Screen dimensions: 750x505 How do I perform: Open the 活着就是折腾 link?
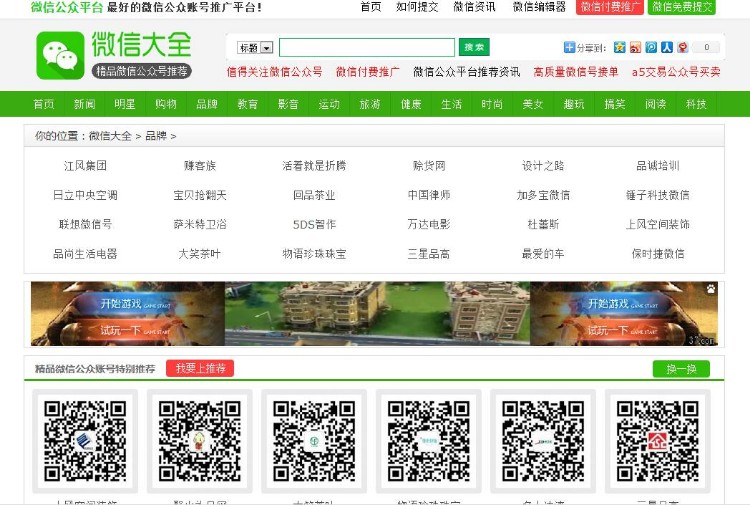(314, 166)
